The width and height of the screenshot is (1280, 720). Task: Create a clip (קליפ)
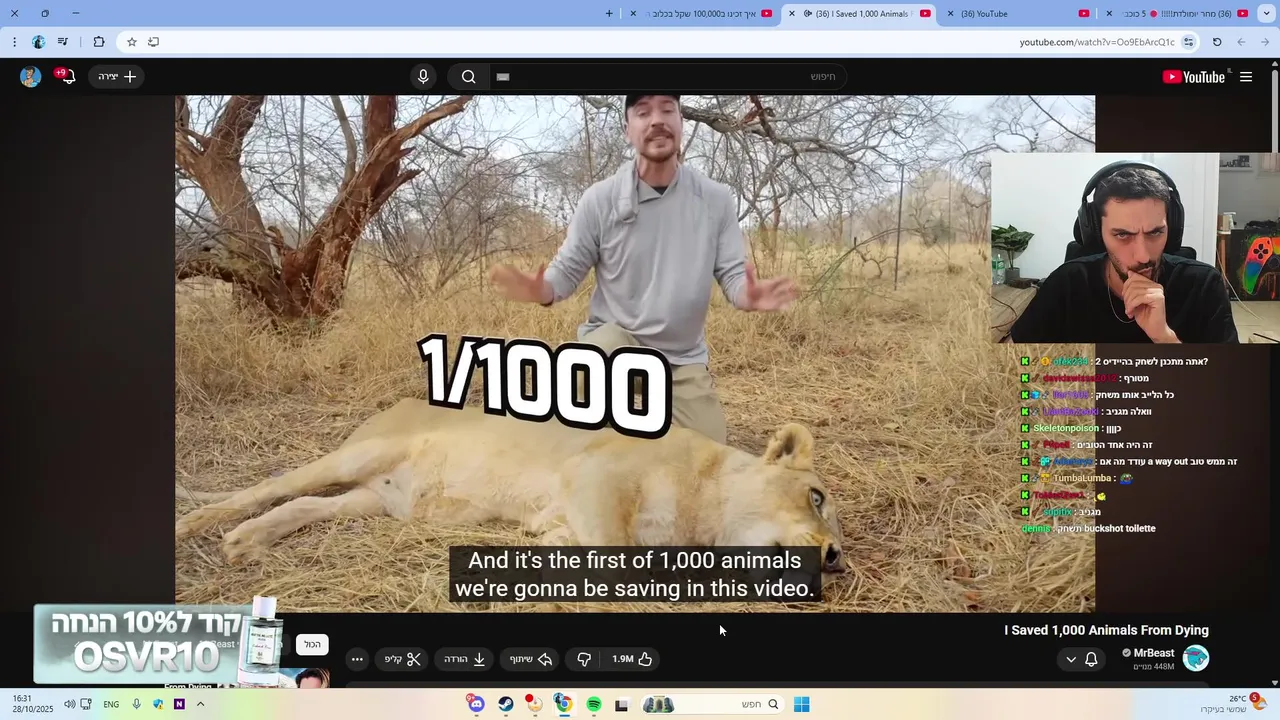[403, 659]
